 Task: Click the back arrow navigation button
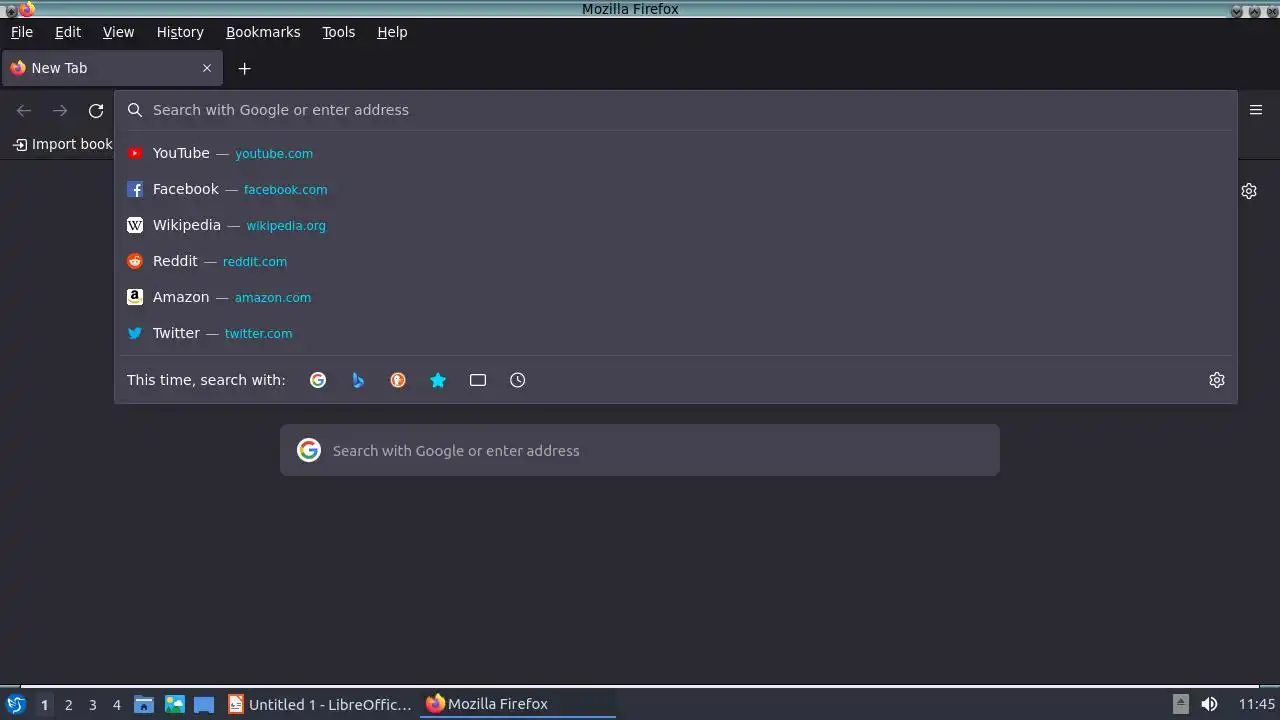pyautogui.click(x=24, y=111)
